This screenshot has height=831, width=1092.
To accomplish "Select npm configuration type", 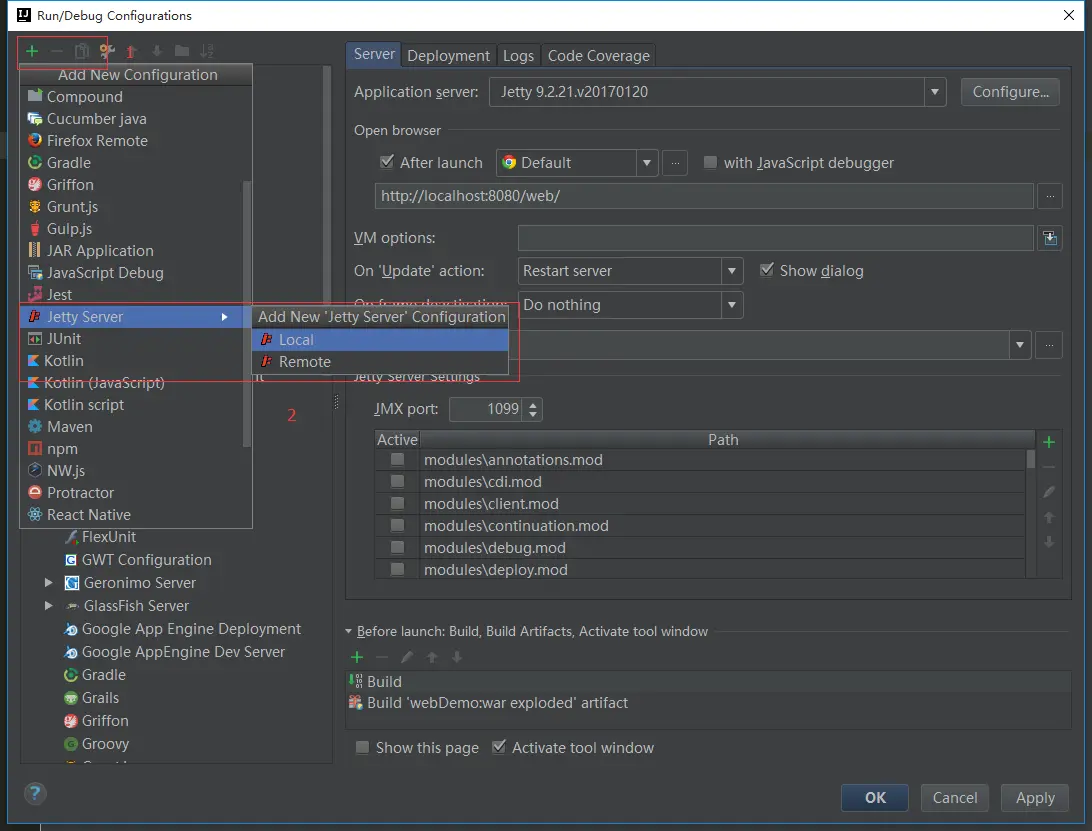I will (x=136, y=449).
